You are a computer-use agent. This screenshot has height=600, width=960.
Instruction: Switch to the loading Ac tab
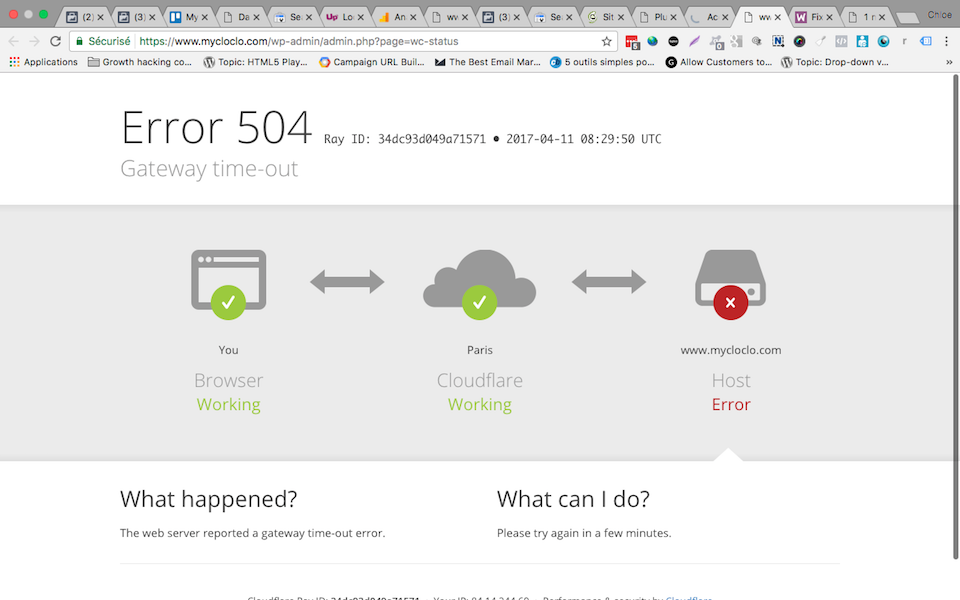[x=708, y=17]
